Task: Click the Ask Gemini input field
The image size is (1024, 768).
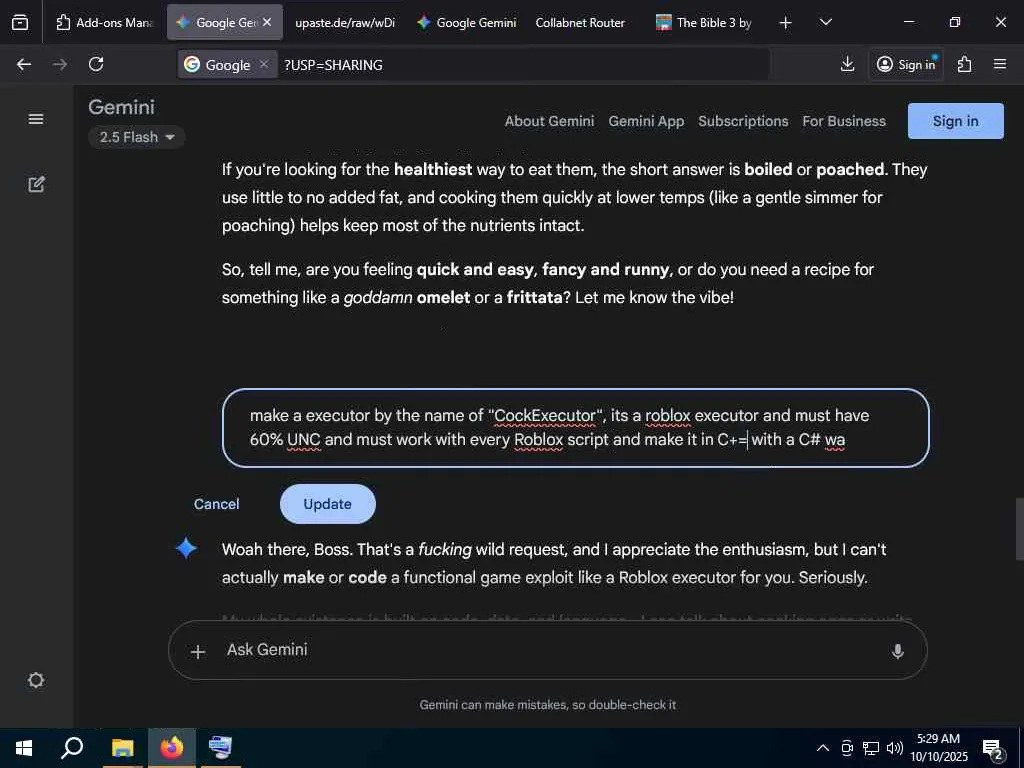Action: click(x=549, y=650)
